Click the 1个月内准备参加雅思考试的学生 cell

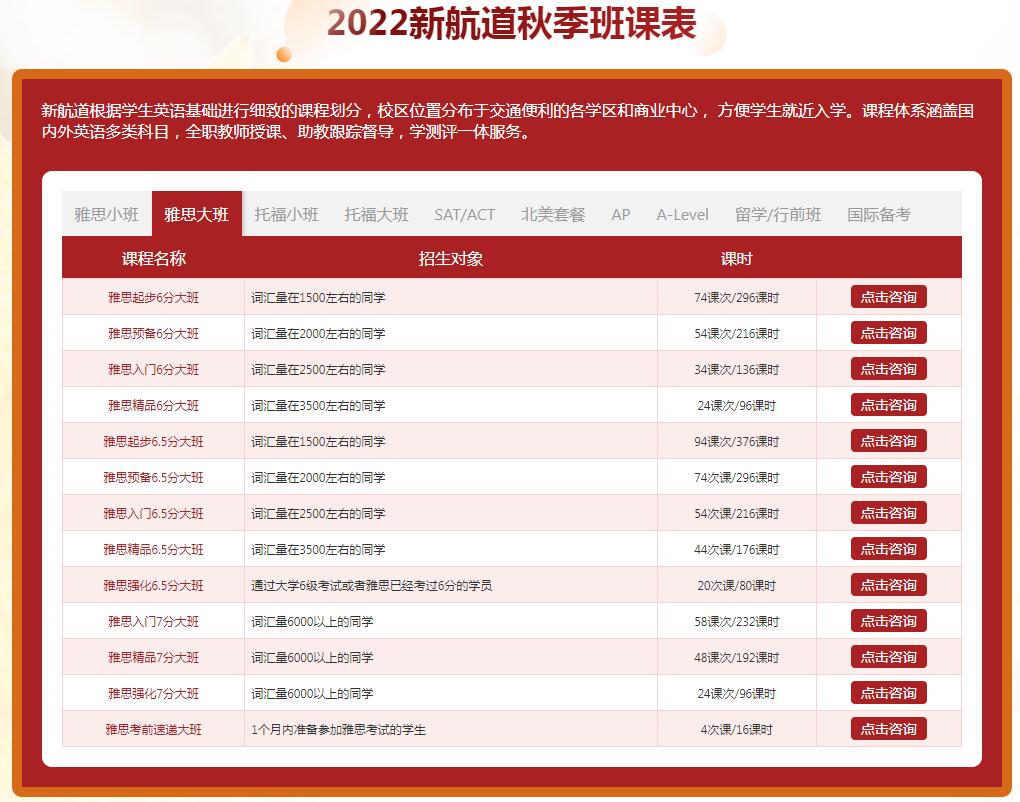[x=451, y=730]
